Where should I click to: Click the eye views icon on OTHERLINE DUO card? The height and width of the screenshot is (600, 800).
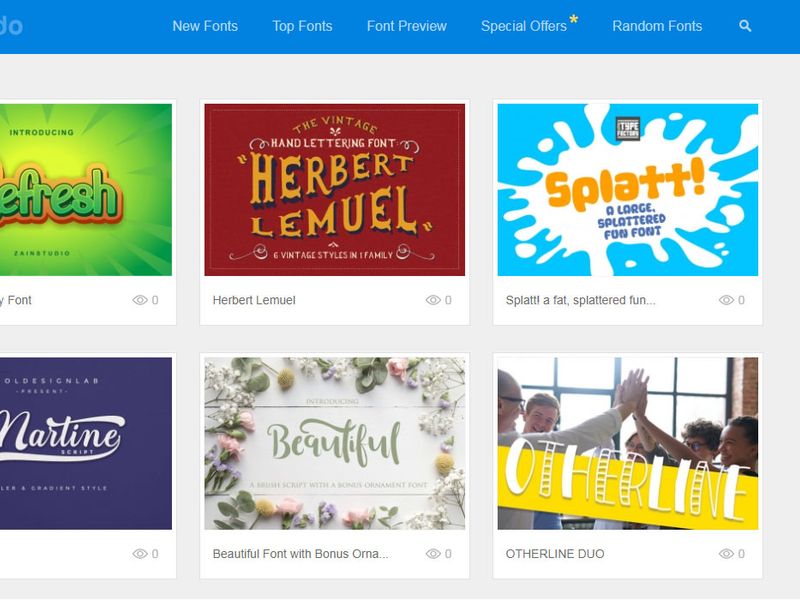[726, 554]
